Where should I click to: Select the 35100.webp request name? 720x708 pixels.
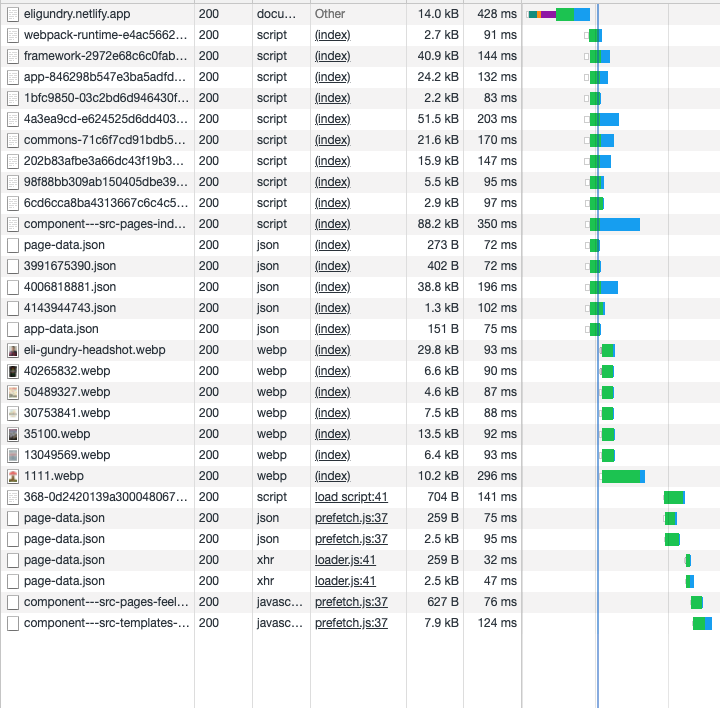point(57,434)
